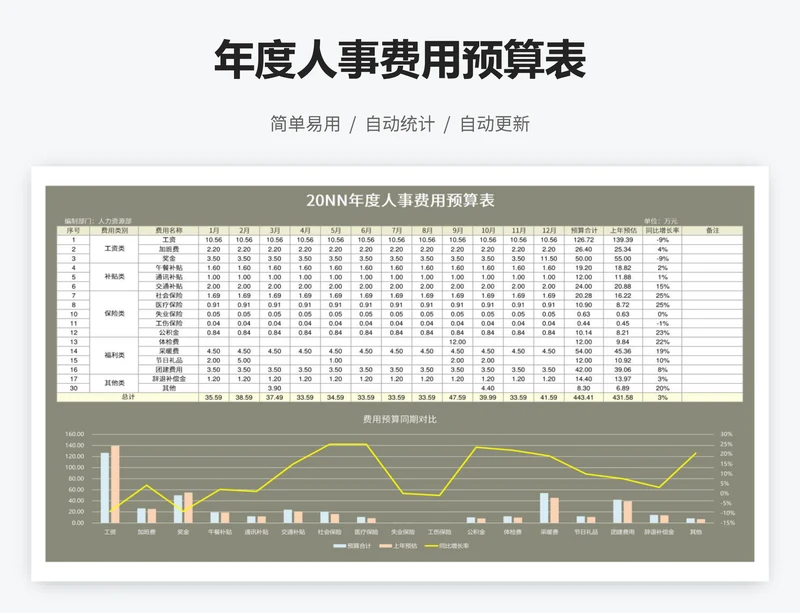
Task: Select the orange 工资 bar in the chart
Action: [115, 484]
